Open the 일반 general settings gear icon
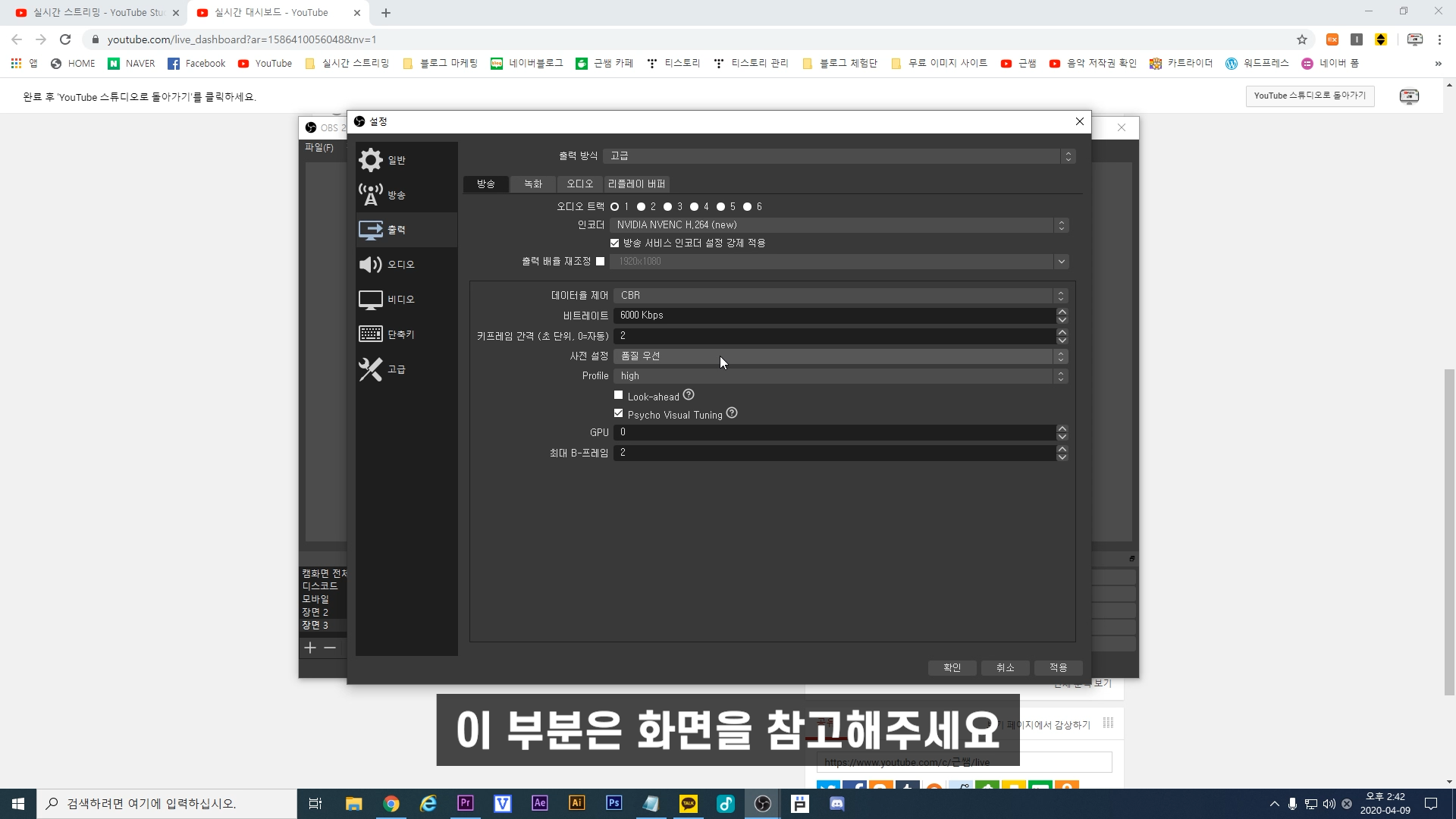 point(371,160)
